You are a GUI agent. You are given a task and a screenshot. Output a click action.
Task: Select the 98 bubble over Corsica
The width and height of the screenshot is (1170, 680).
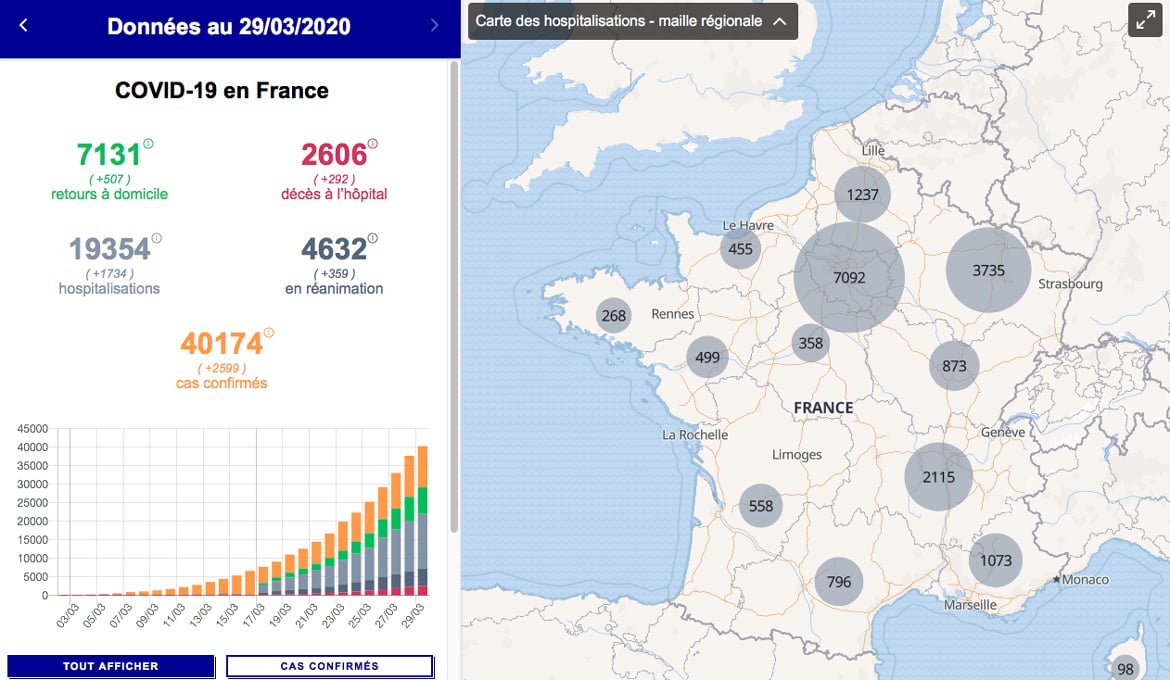click(1125, 670)
